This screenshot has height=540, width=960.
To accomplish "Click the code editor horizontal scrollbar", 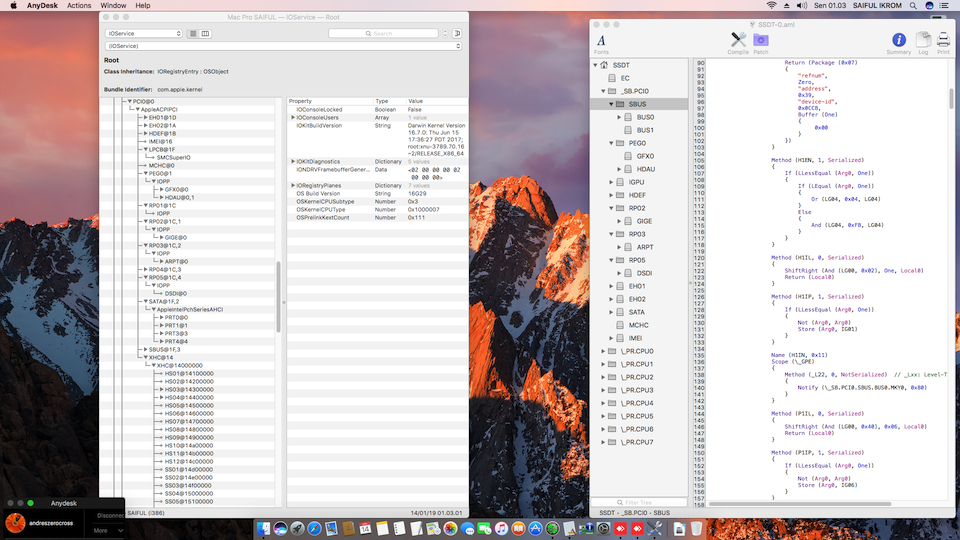I will pos(800,504).
